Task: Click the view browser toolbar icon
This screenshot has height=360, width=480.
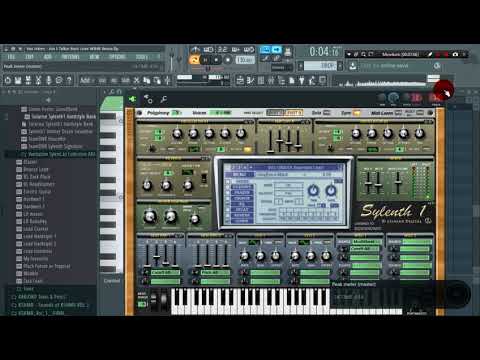Action: click(x=282, y=80)
